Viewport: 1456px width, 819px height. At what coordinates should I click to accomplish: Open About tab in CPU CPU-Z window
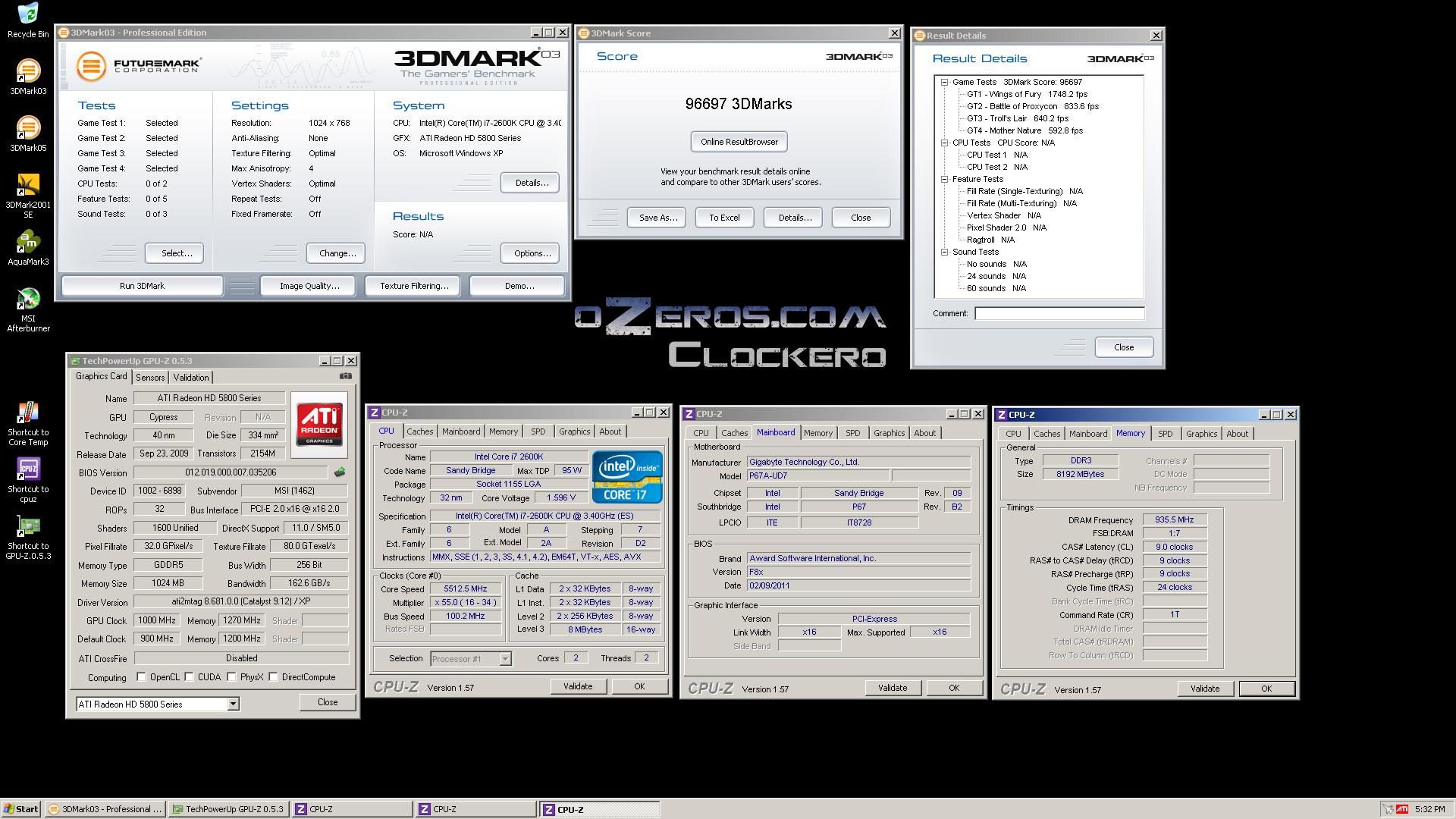[x=610, y=431]
